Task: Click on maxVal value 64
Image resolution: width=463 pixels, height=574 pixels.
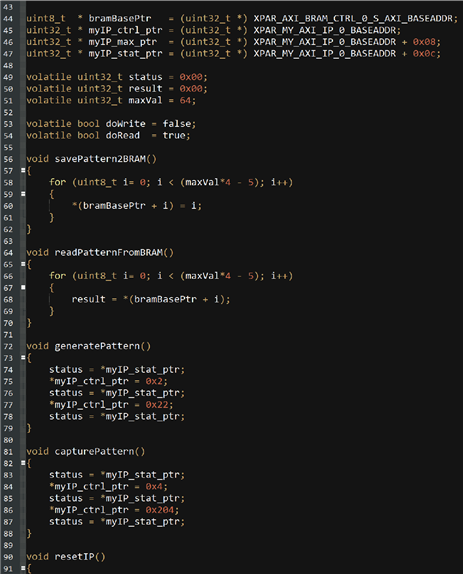Action: tap(185, 100)
